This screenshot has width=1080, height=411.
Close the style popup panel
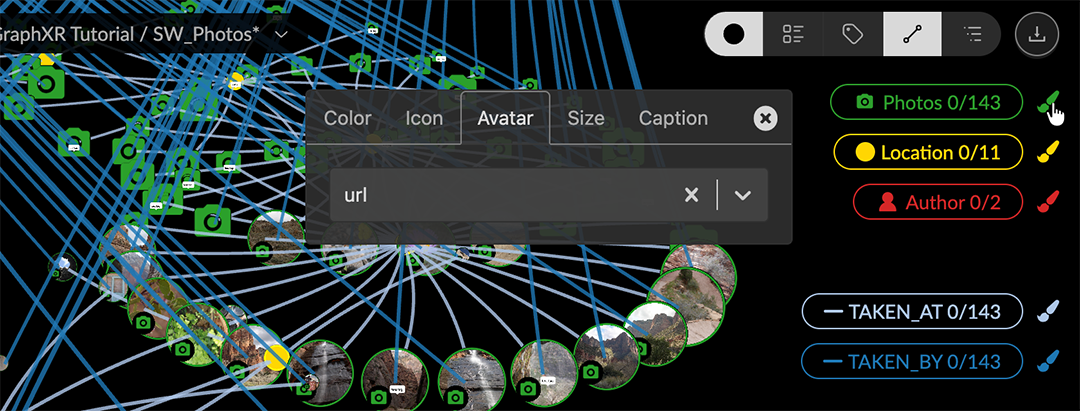(x=765, y=119)
